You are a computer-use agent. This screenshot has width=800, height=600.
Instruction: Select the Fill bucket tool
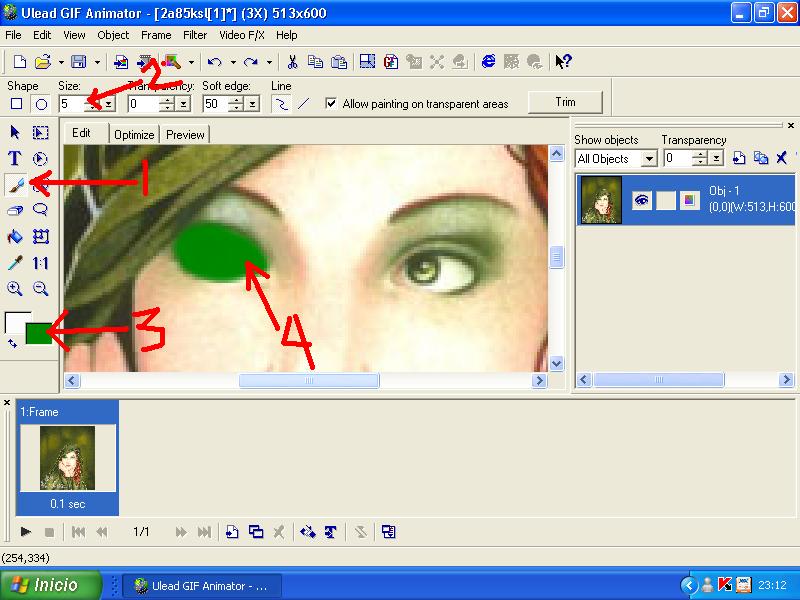pos(15,236)
